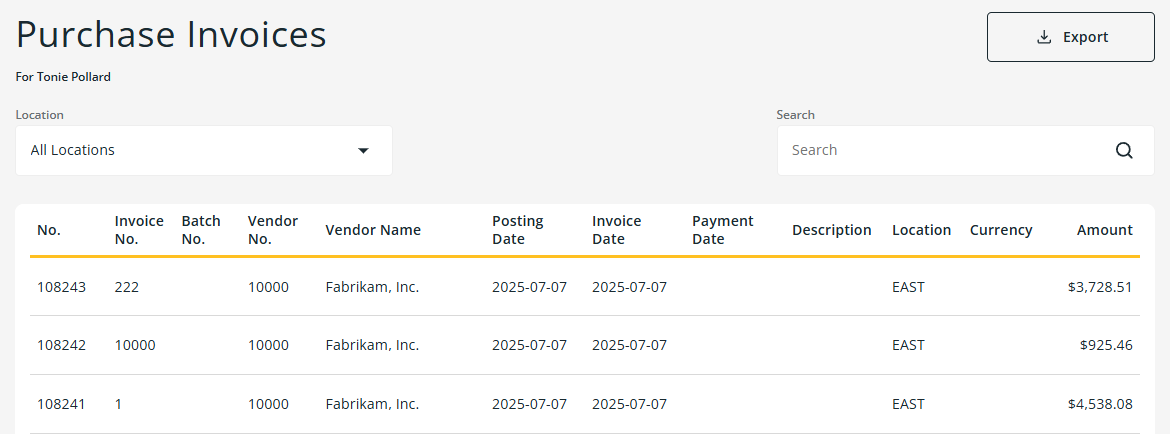Select invoice row 108242
Image resolution: width=1170 pixels, height=434 pixels.
[x=62, y=345]
